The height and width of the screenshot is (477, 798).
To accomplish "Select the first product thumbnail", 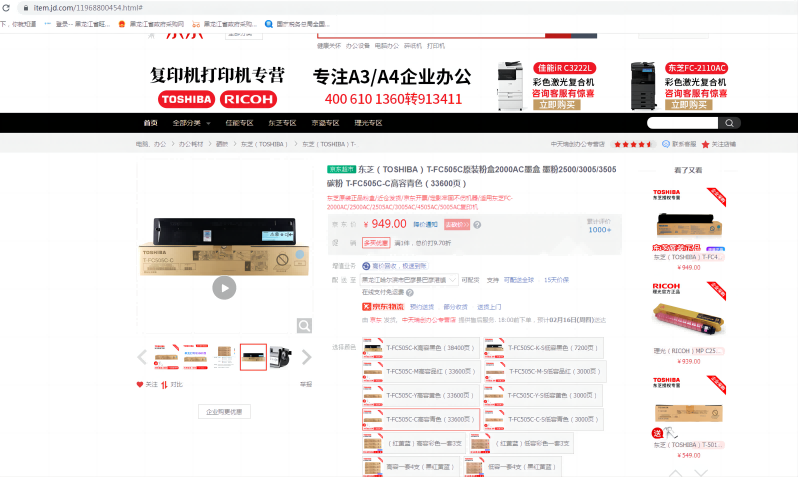I will click(166, 357).
